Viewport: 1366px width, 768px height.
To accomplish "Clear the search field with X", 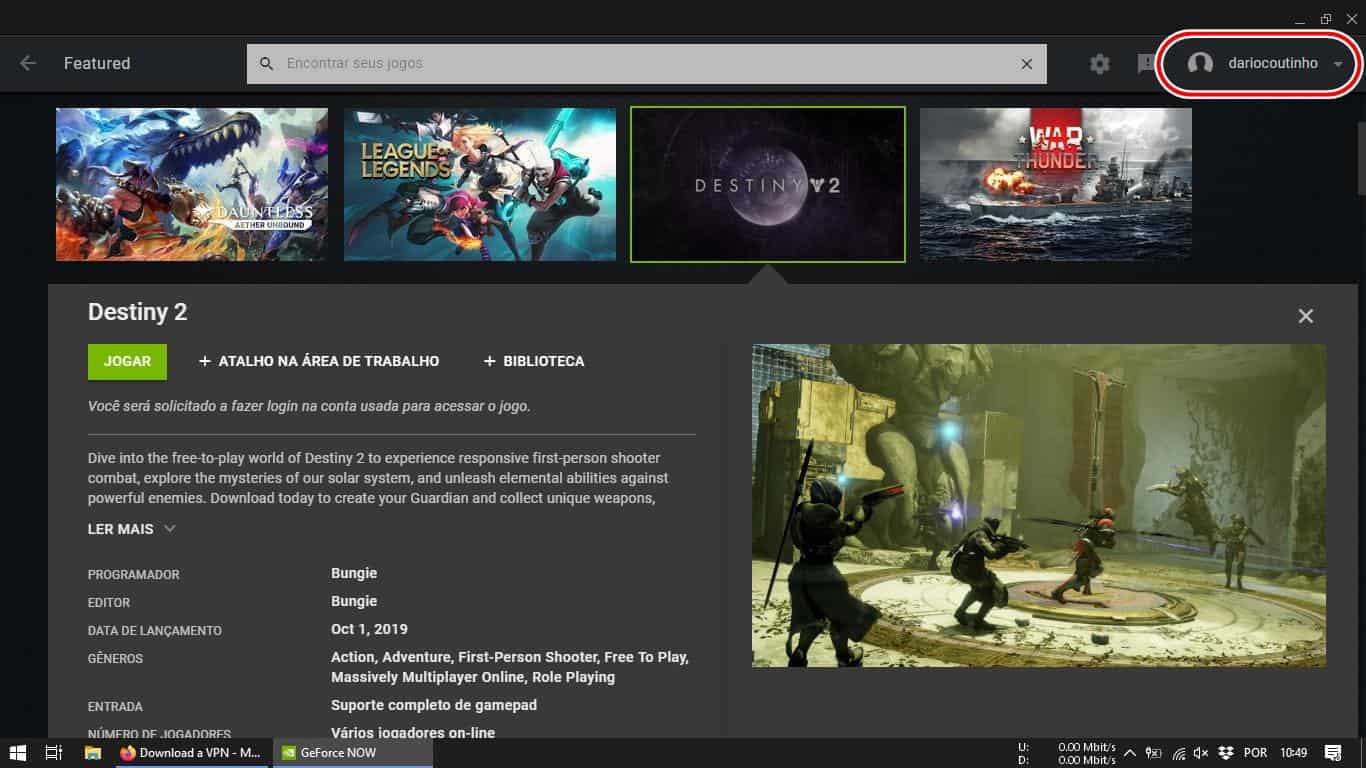I will click(x=1027, y=64).
